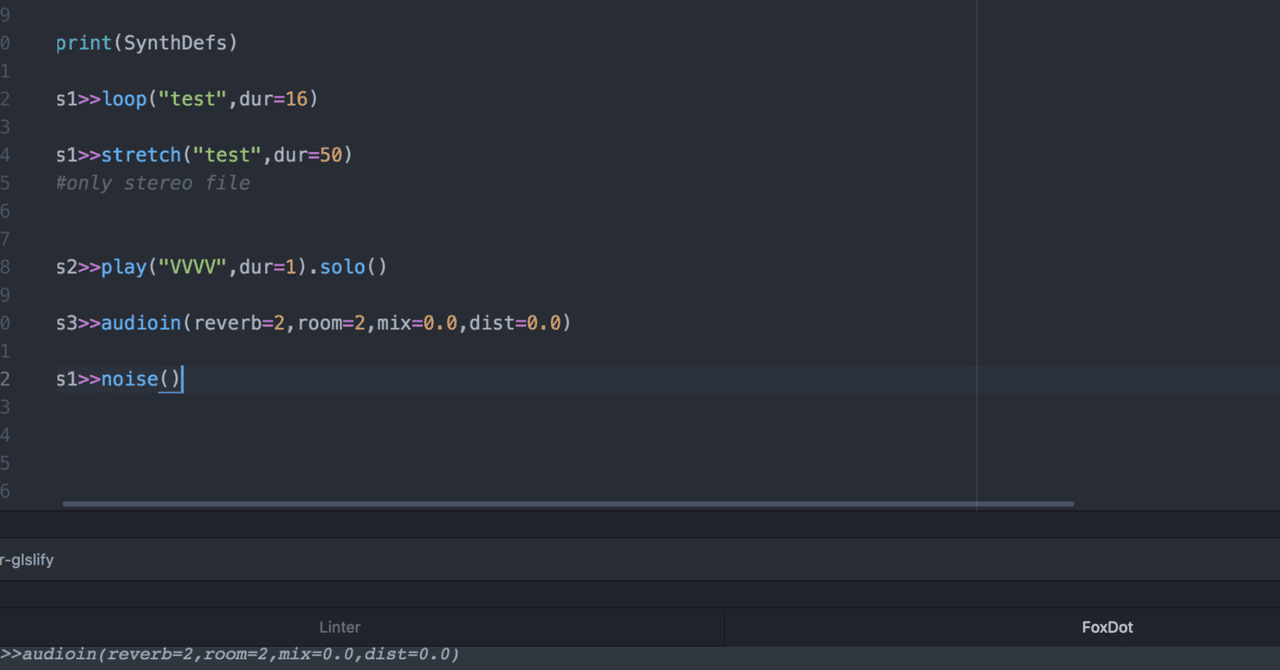This screenshot has height=670, width=1280.
Task: Switch to the Linter tab
Action: 340,627
